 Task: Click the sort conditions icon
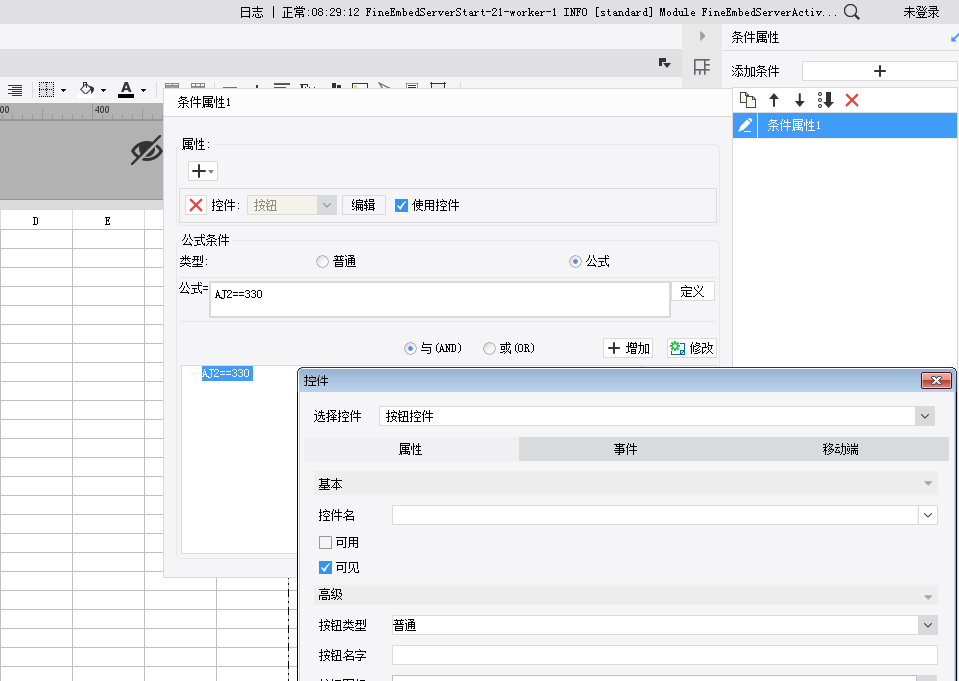825,100
